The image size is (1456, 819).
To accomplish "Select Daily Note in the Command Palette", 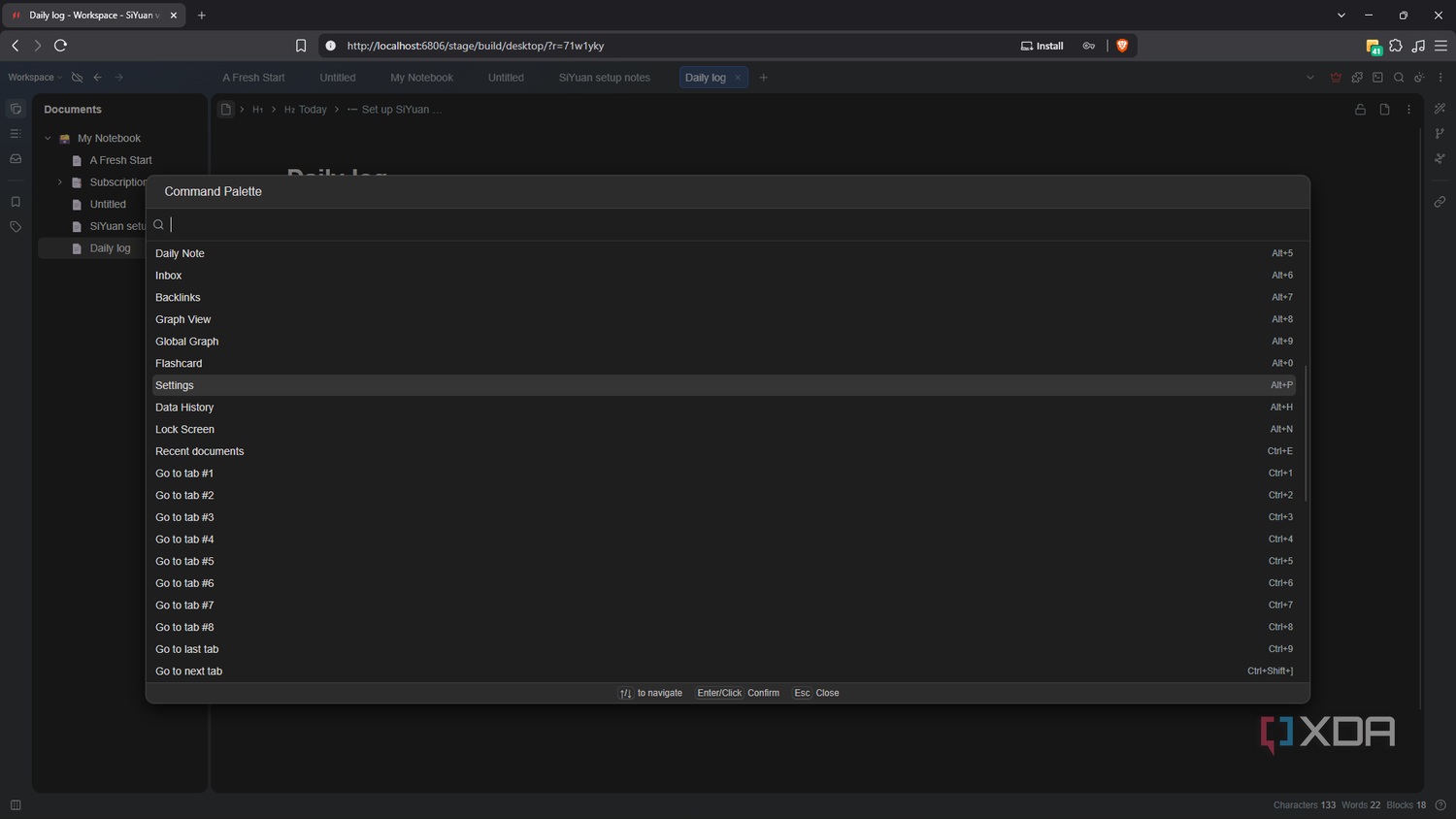I will pyautogui.click(x=724, y=253).
